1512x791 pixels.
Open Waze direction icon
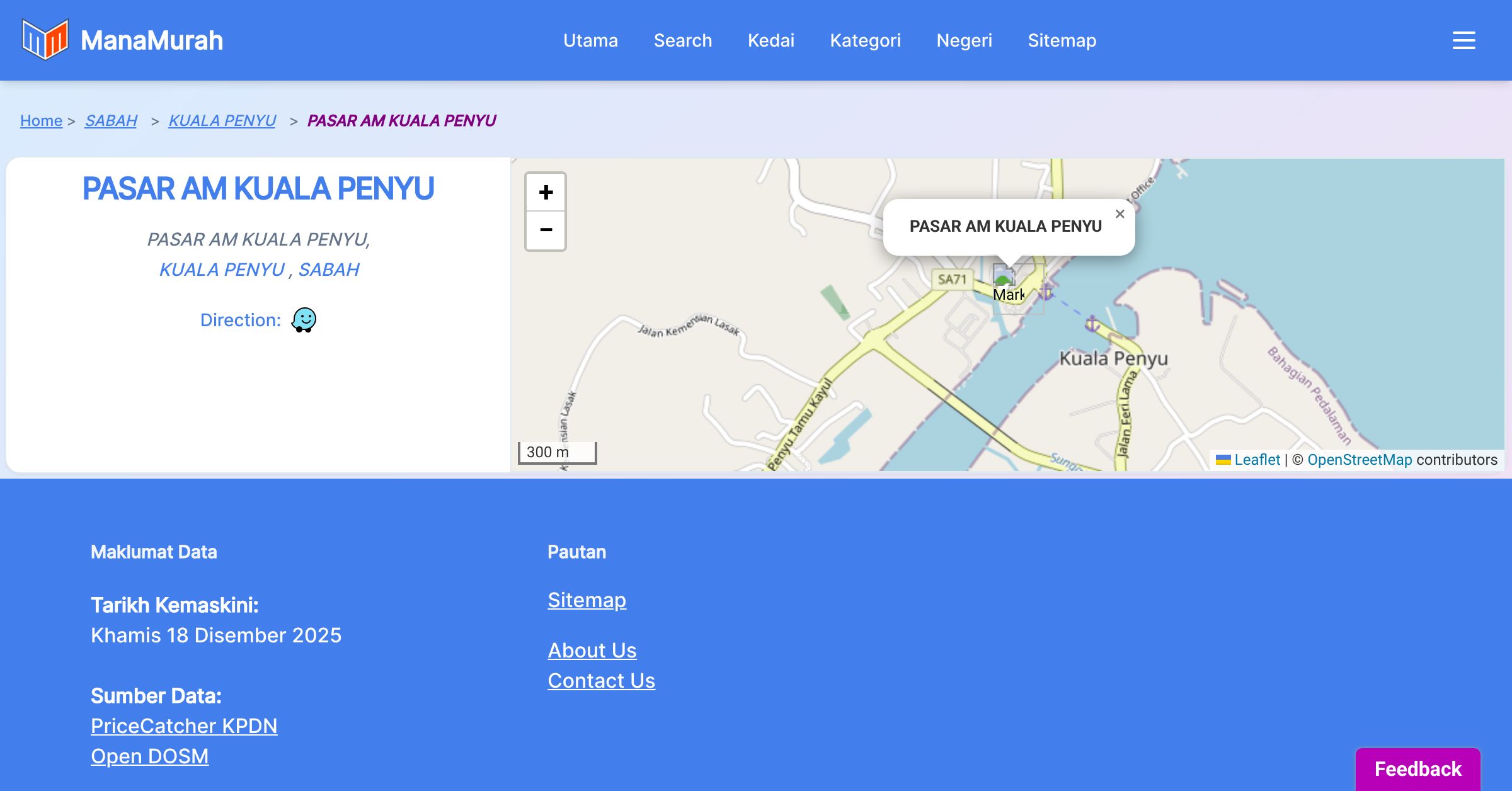pos(304,320)
